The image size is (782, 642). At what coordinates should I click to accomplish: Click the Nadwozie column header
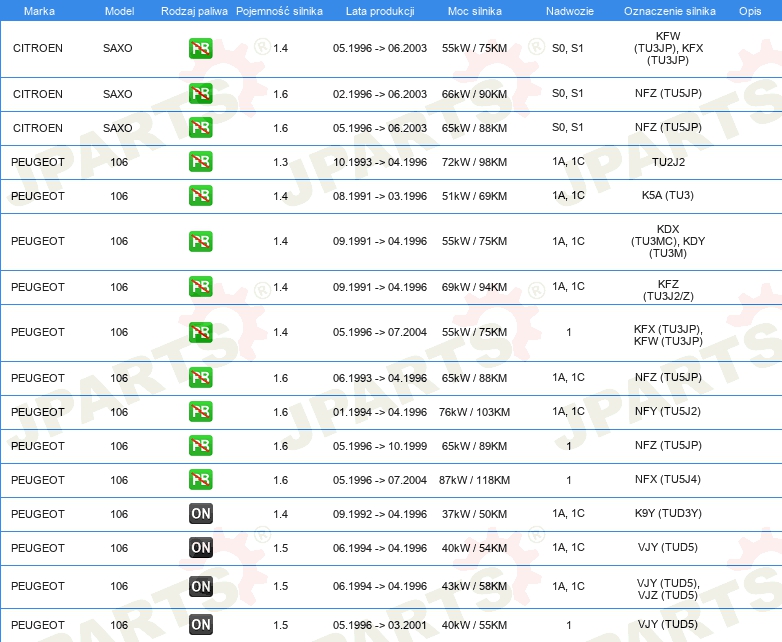(570, 11)
